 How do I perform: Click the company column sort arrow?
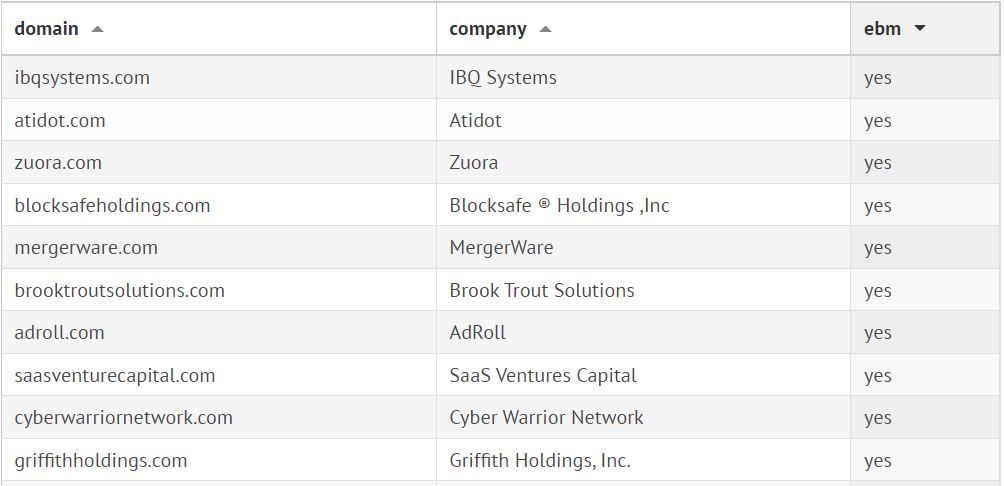click(x=545, y=29)
